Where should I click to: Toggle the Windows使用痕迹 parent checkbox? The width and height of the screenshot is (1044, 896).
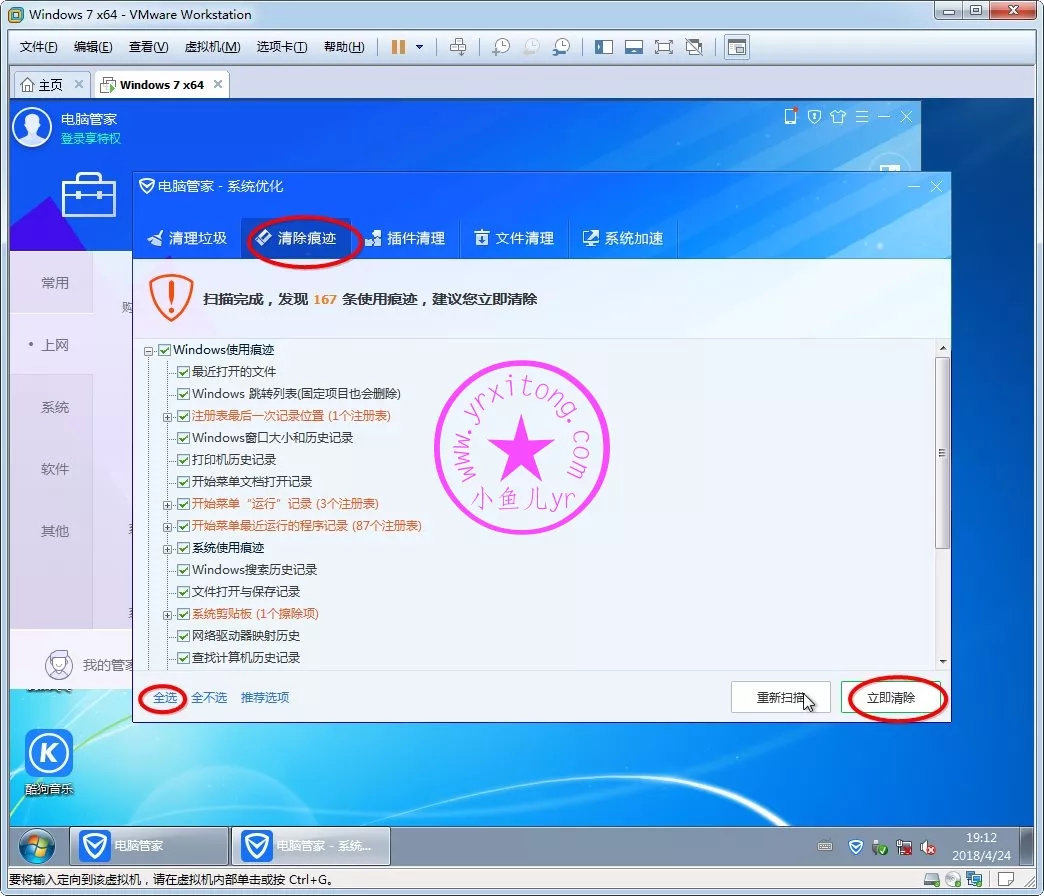coord(165,350)
